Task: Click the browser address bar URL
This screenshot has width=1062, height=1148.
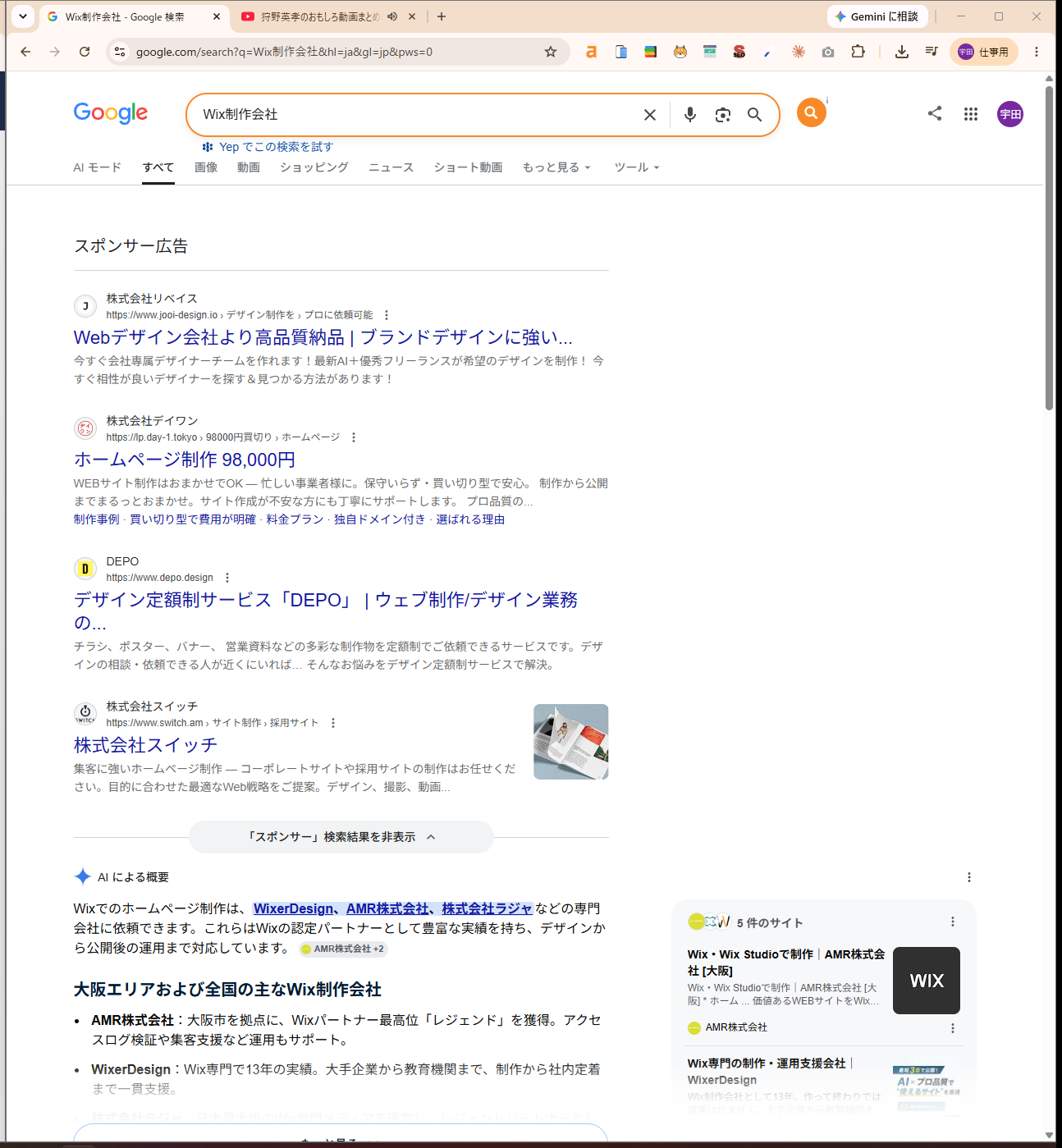Action: coord(284,52)
